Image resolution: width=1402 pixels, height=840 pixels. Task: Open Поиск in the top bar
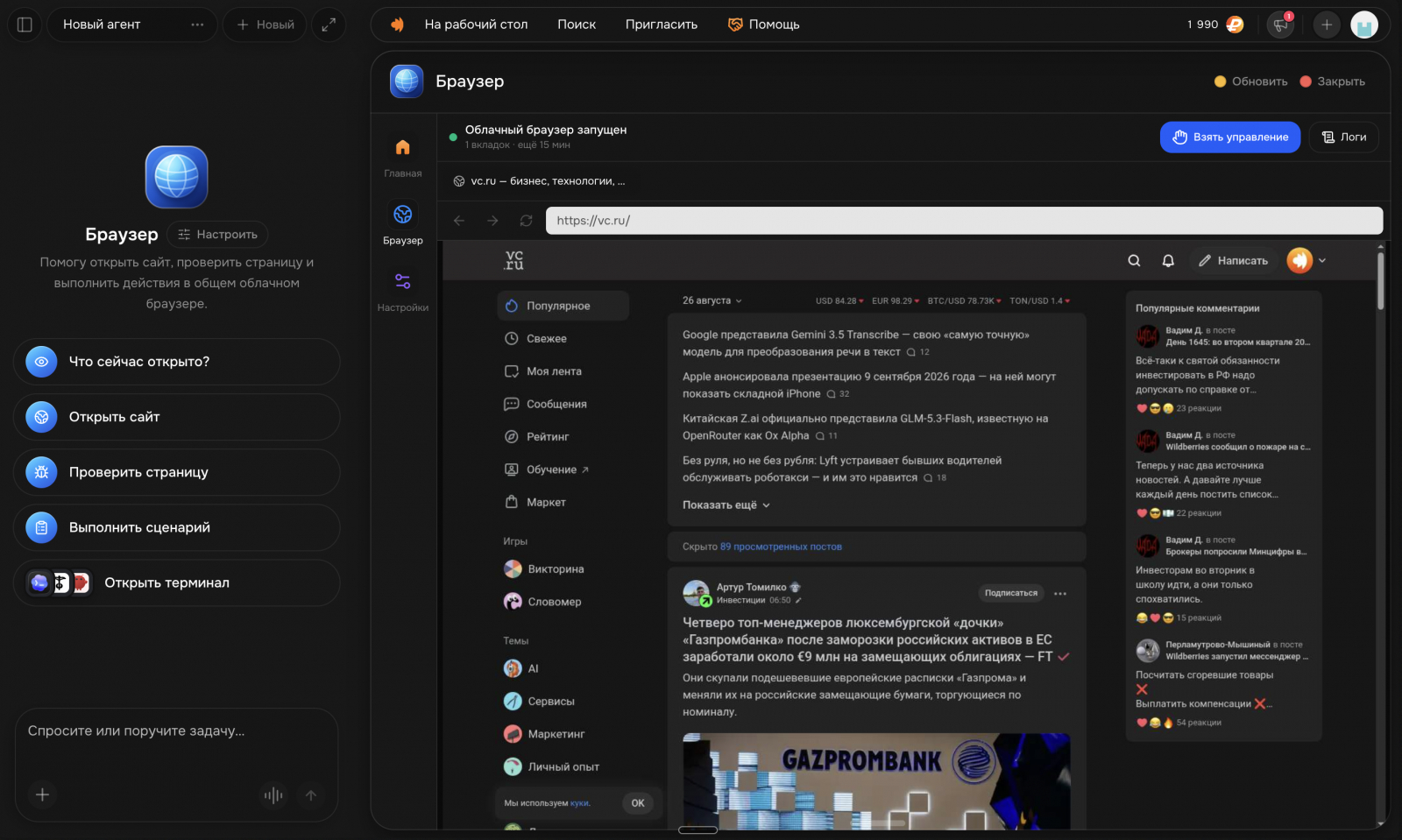coord(577,25)
